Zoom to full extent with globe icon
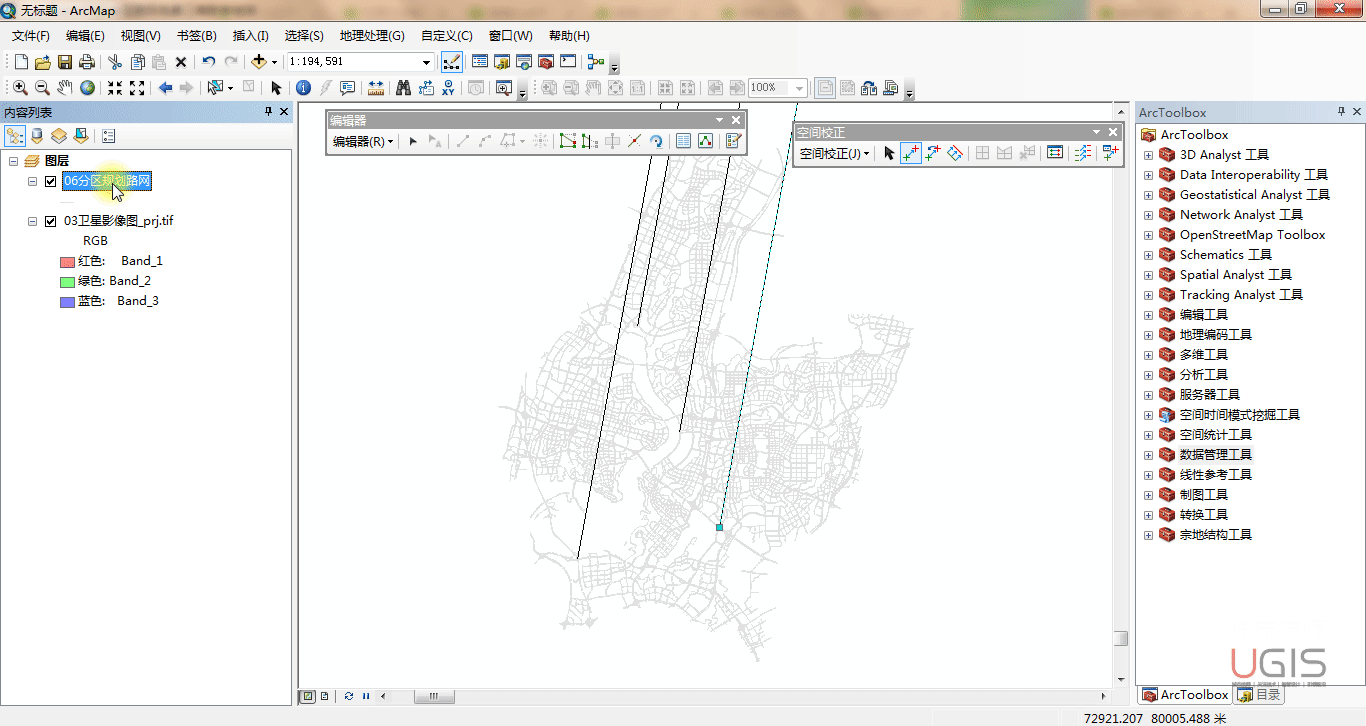 click(88, 88)
